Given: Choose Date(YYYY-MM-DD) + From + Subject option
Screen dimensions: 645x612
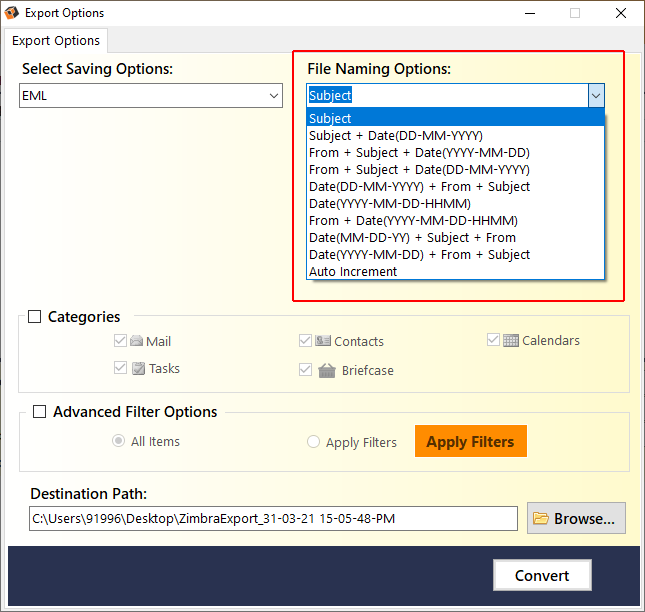Looking at the screenshot, I should point(455,255).
